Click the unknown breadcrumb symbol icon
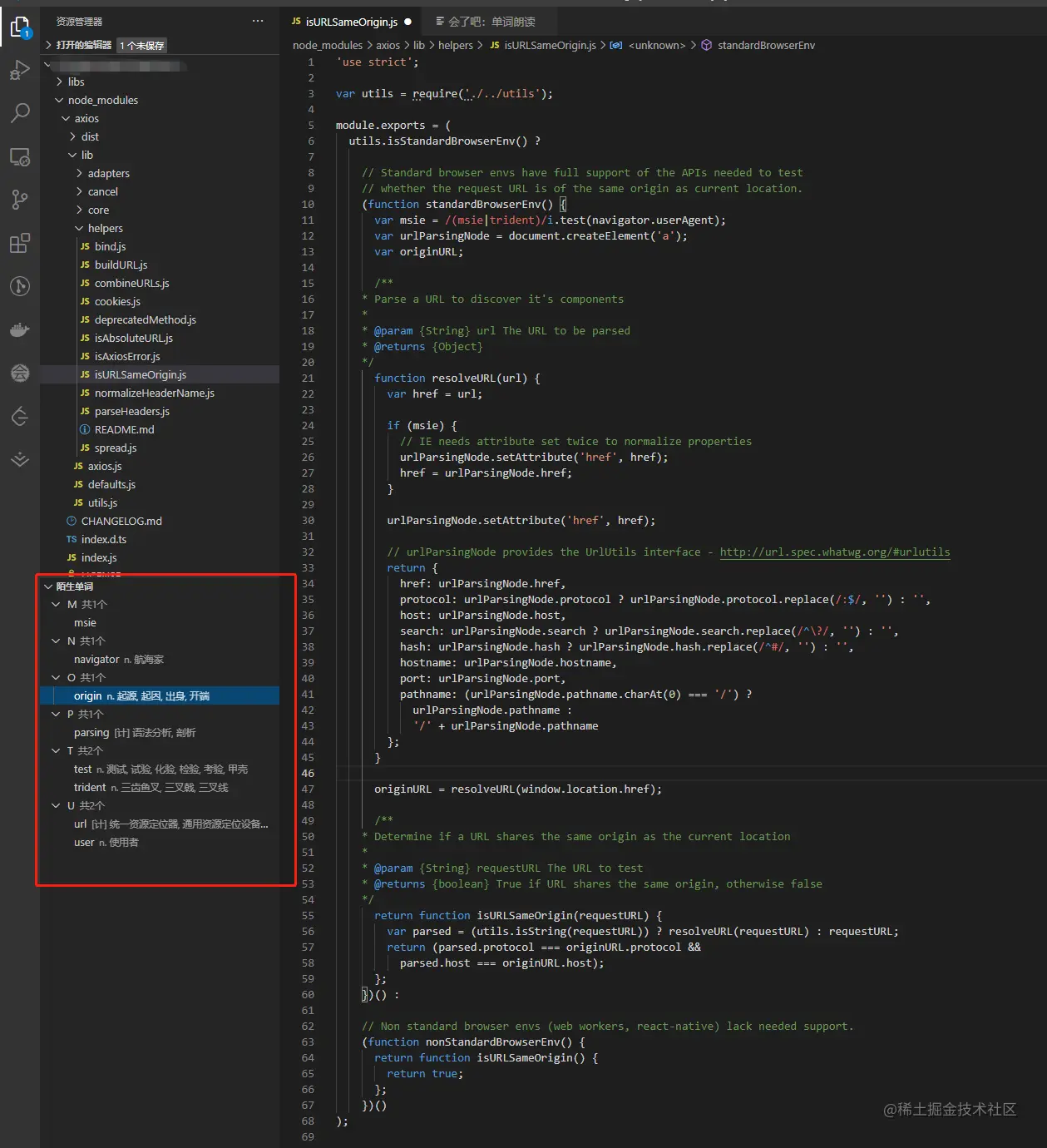 (616, 45)
